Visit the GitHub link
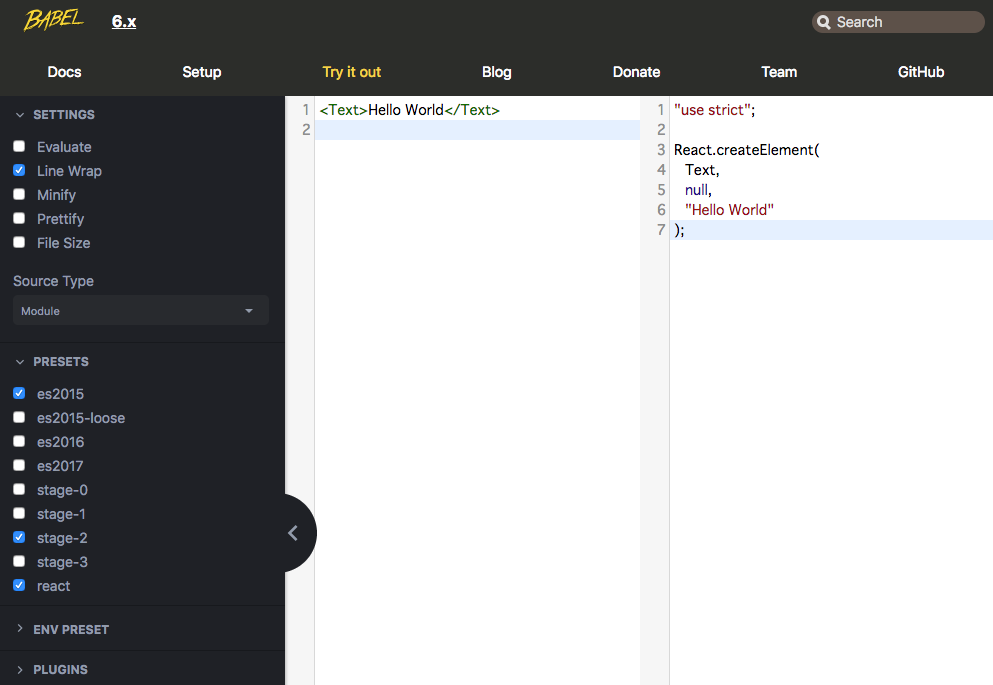This screenshot has height=685, width=993. point(920,71)
